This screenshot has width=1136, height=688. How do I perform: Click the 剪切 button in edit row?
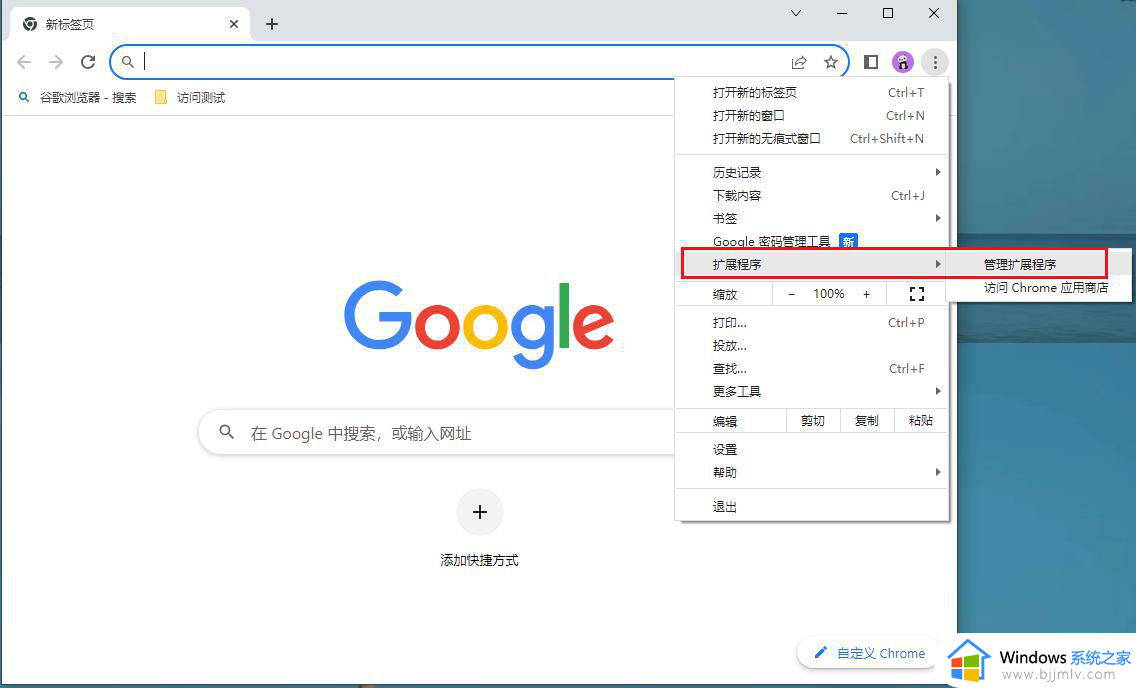(813, 421)
